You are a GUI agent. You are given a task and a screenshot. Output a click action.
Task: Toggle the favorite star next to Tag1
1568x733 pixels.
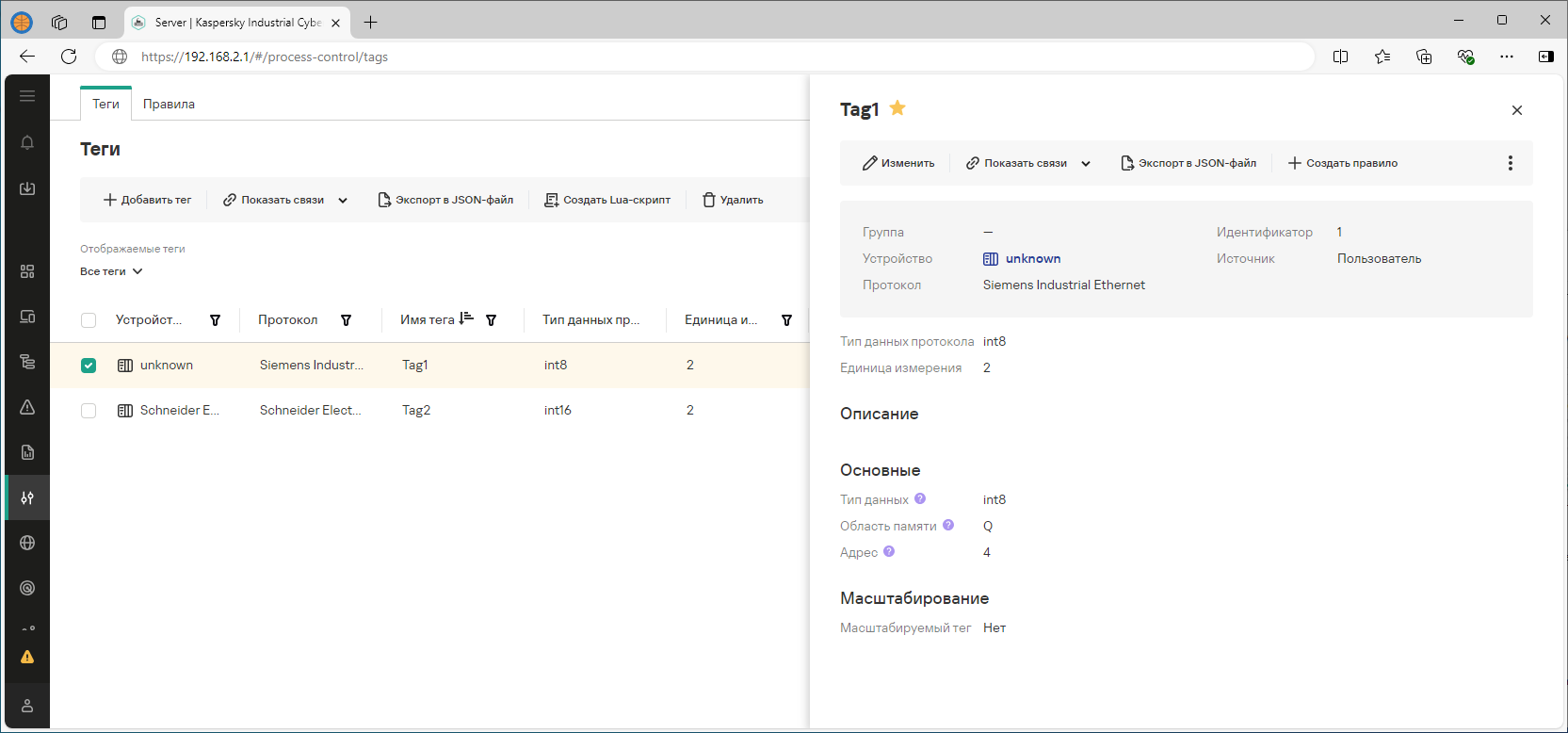pos(897,108)
